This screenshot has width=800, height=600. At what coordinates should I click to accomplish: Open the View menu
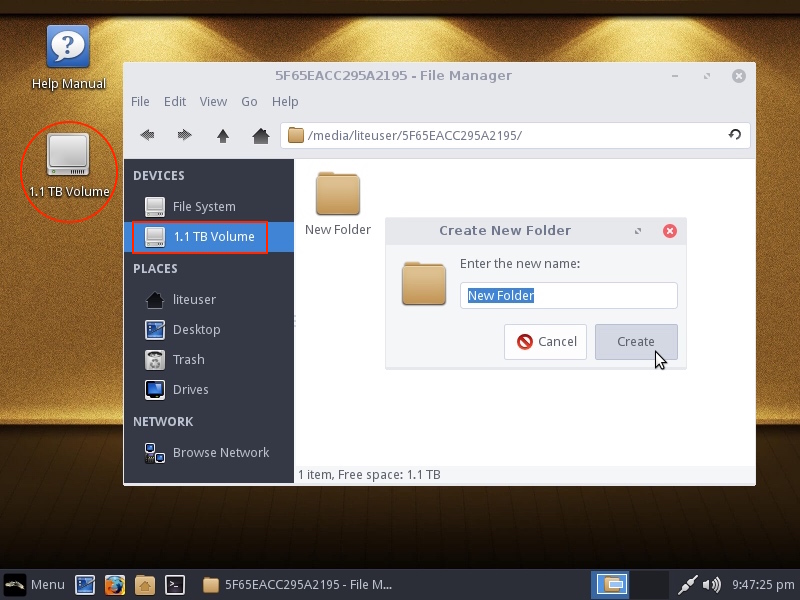[x=213, y=101]
